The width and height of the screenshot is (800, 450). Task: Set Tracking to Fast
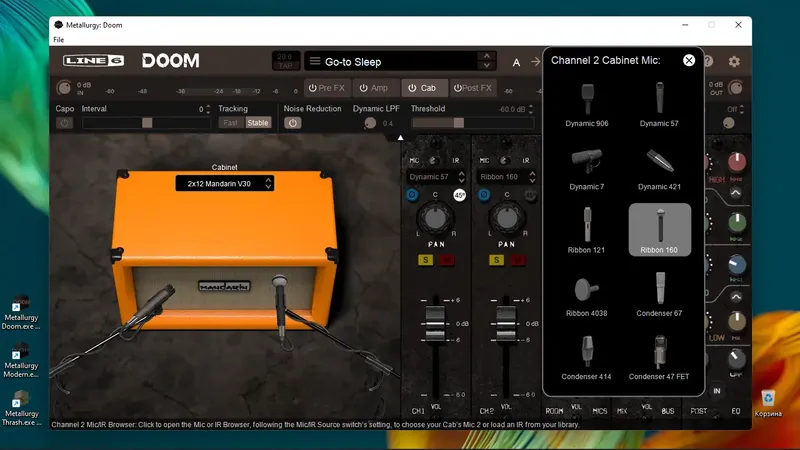(x=231, y=122)
